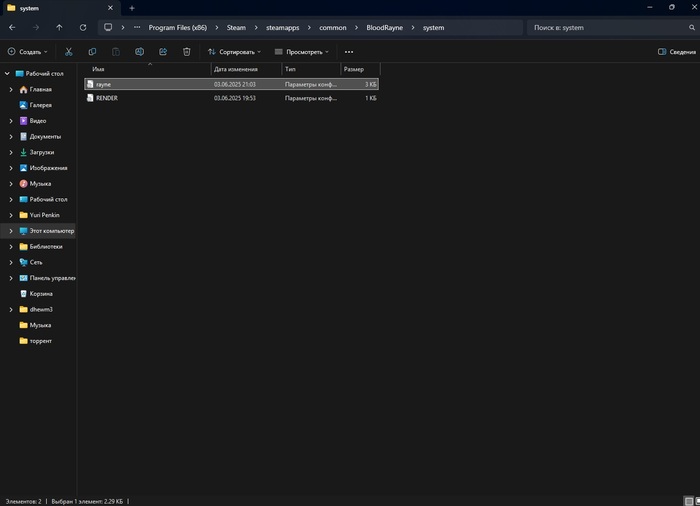Viewport: 700px width, 506px height.
Task: Select the RENDER configuration file
Action: pyautogui.click(x=107, y=98)
